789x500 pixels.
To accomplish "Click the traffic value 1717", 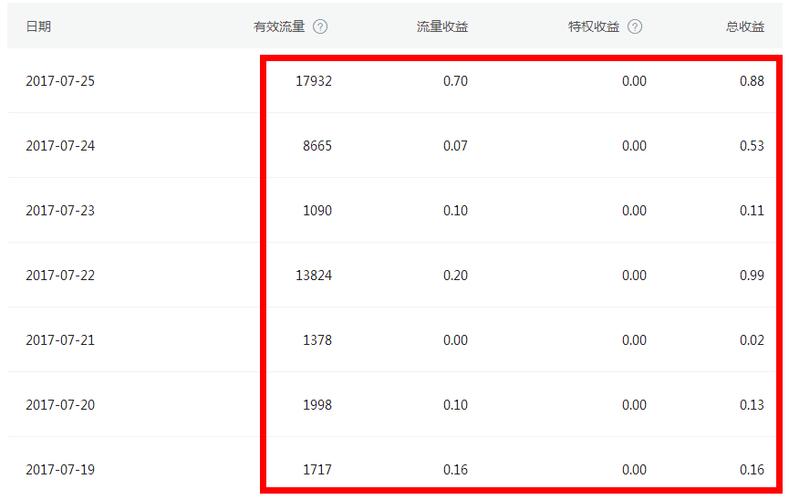I will tap(317, 470).
